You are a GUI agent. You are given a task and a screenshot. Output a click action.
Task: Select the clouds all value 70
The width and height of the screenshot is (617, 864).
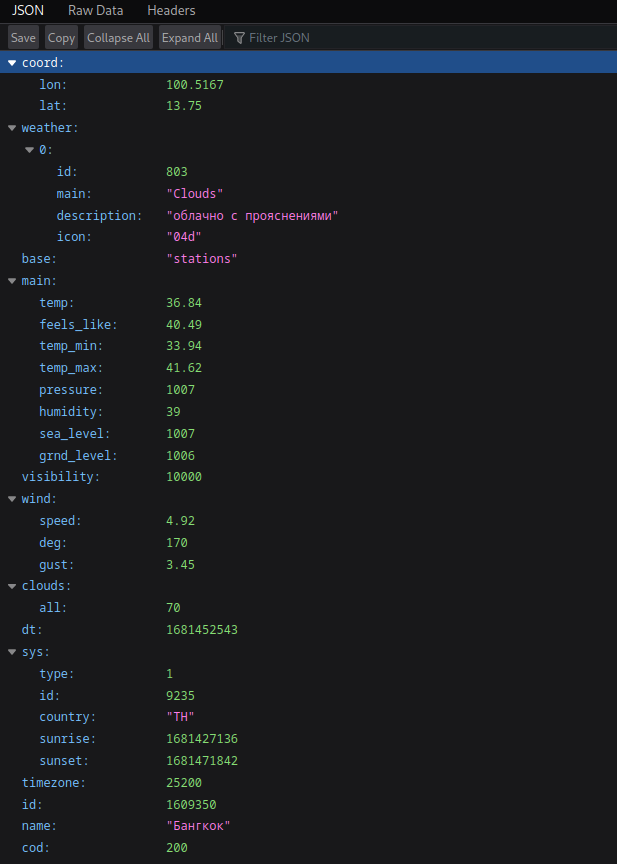(x=174, y=608)
